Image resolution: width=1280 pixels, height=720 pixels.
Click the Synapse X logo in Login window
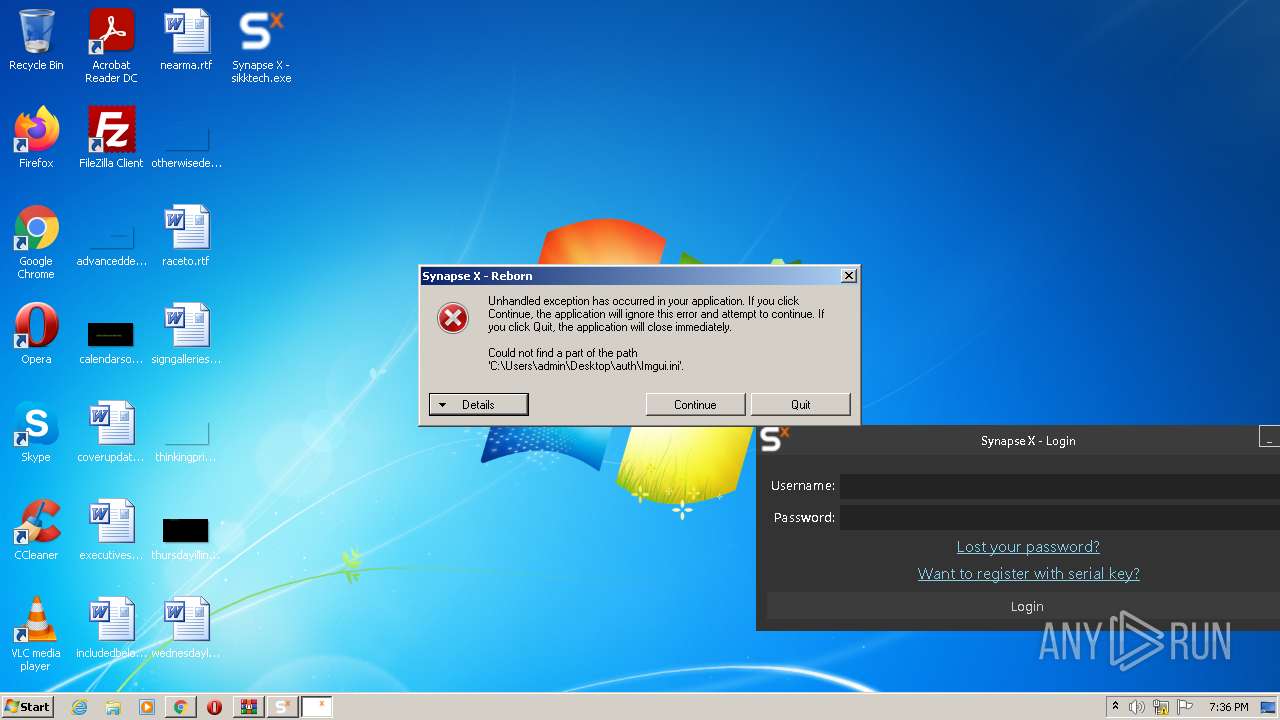coord(774,439)
